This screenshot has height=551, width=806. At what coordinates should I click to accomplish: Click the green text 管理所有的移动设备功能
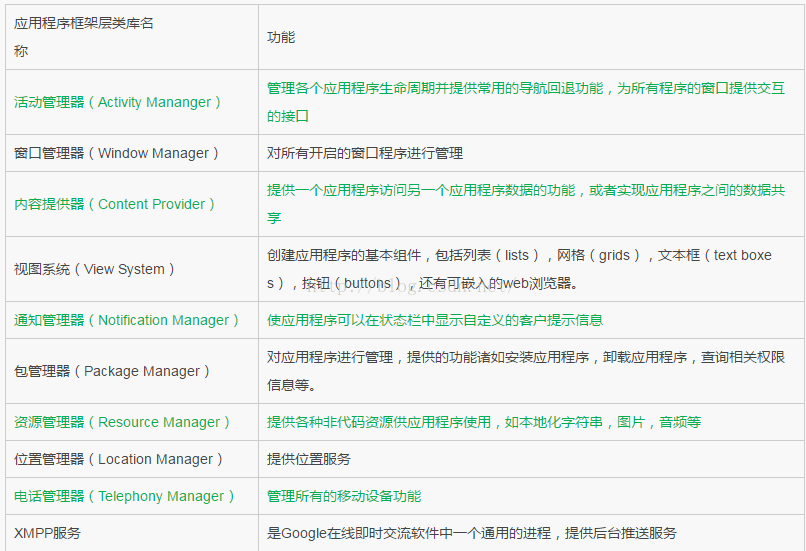pyautogui.click(x=344, y=496)
